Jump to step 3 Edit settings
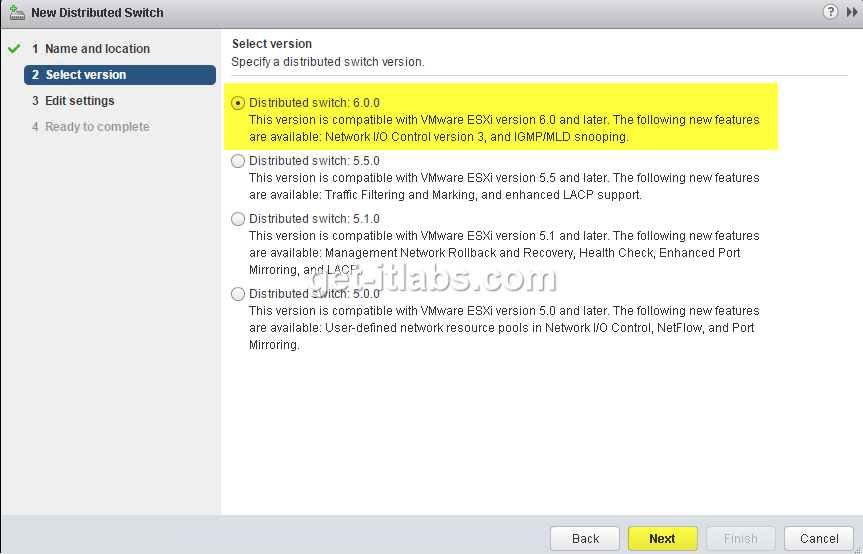The width and height of the screenshot is (863, 554). click(x=79, y=101)
